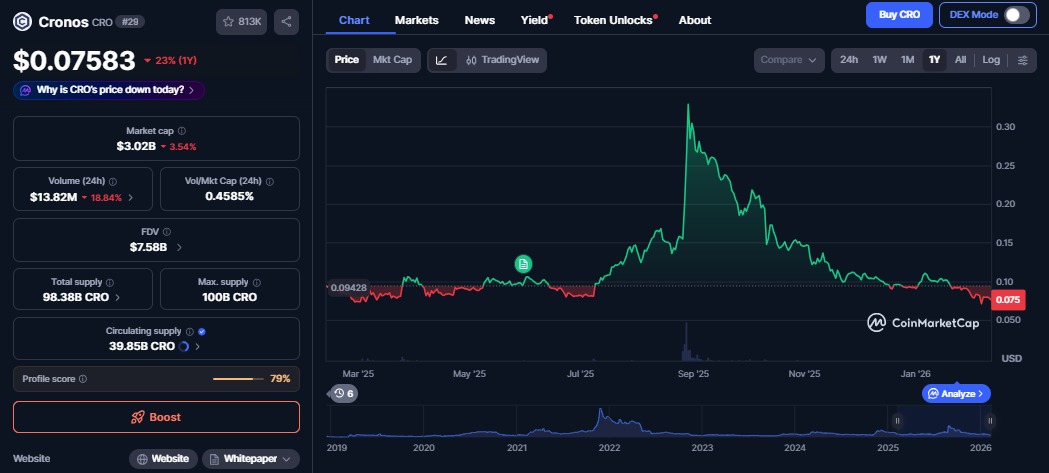
Task: Click the green document event marker on chart
Action: click(x=523, y=264)
